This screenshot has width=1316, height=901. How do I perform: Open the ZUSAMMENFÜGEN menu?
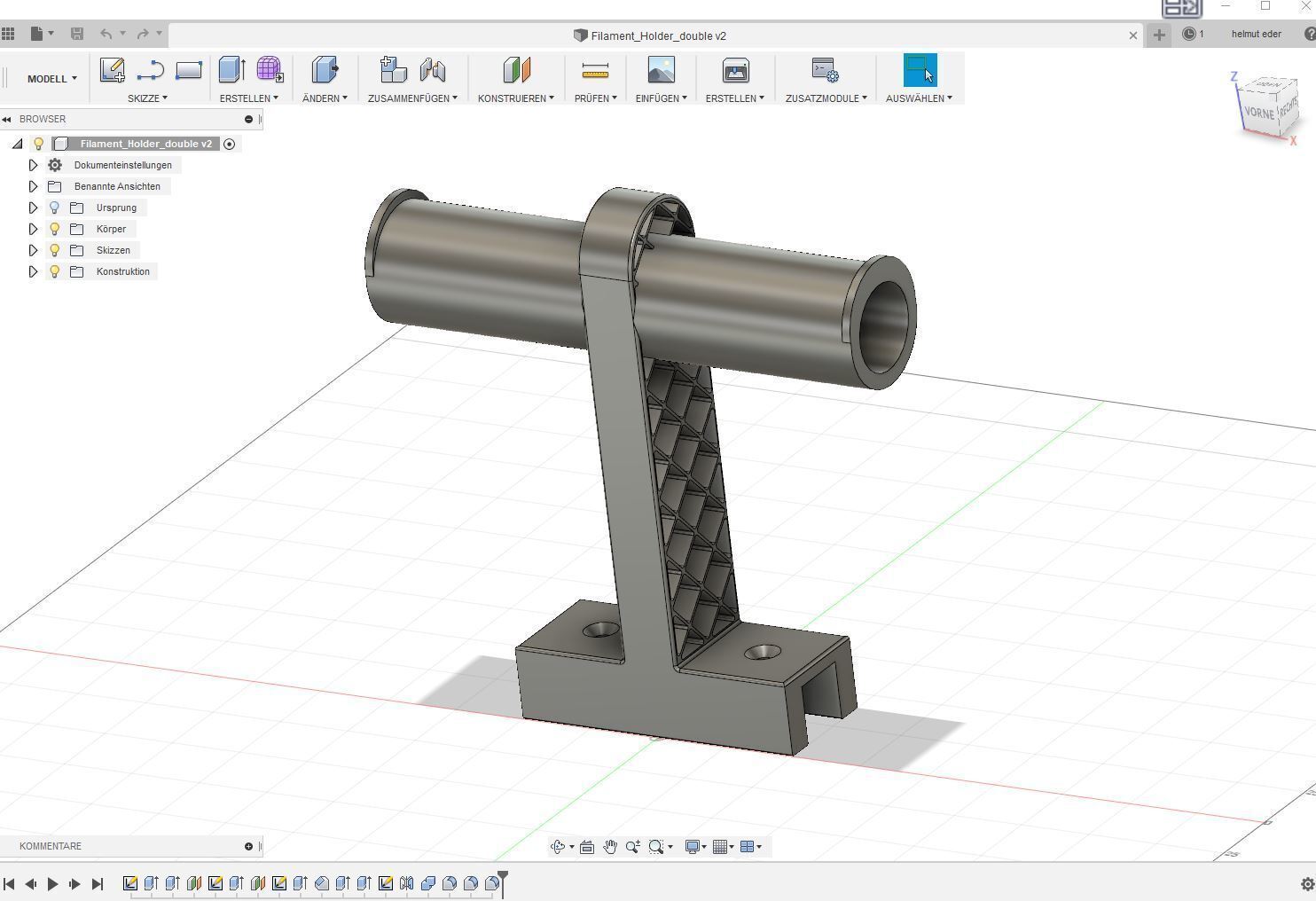(x=412, y=98)
